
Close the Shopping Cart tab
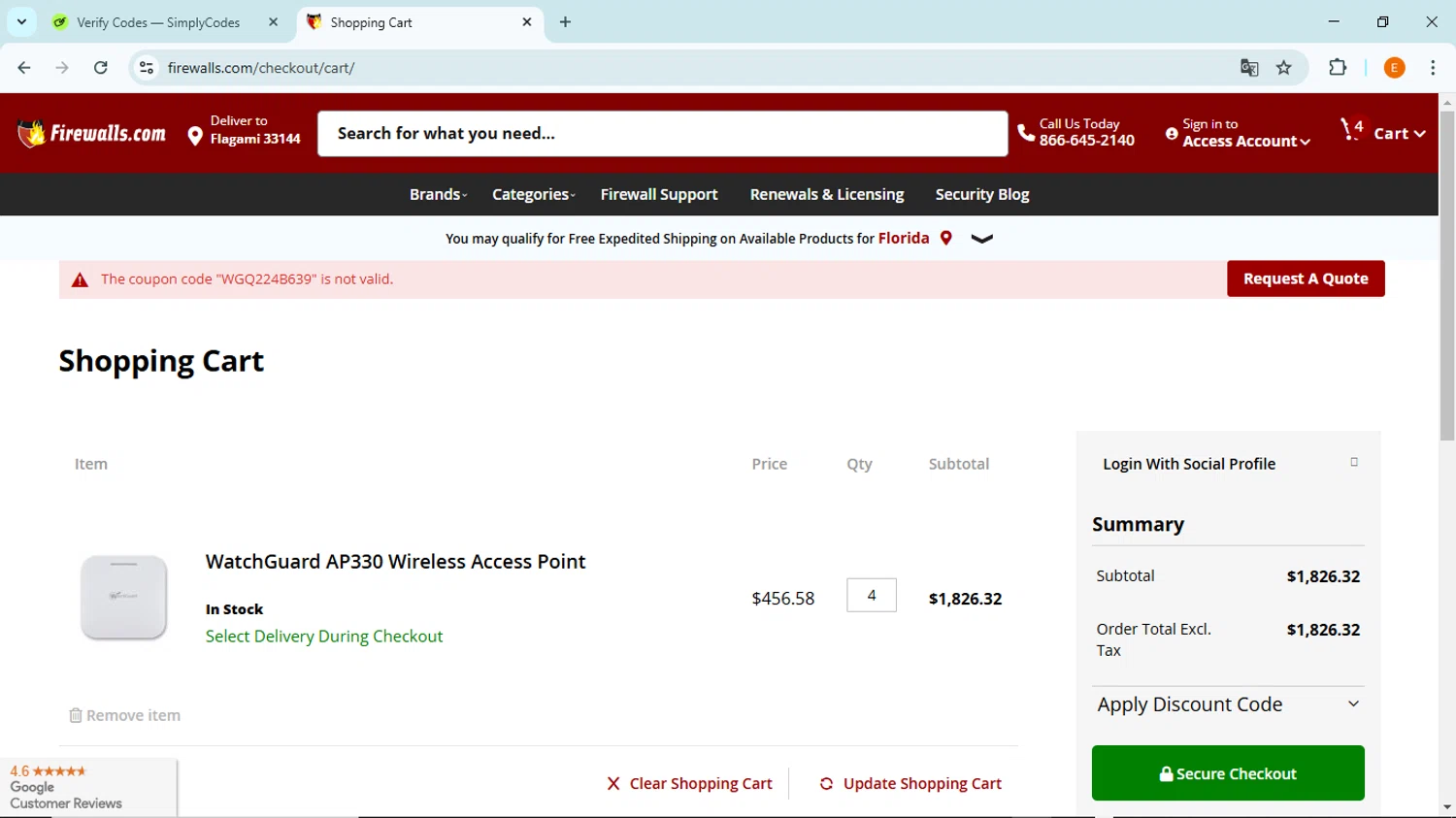[527, 22]
